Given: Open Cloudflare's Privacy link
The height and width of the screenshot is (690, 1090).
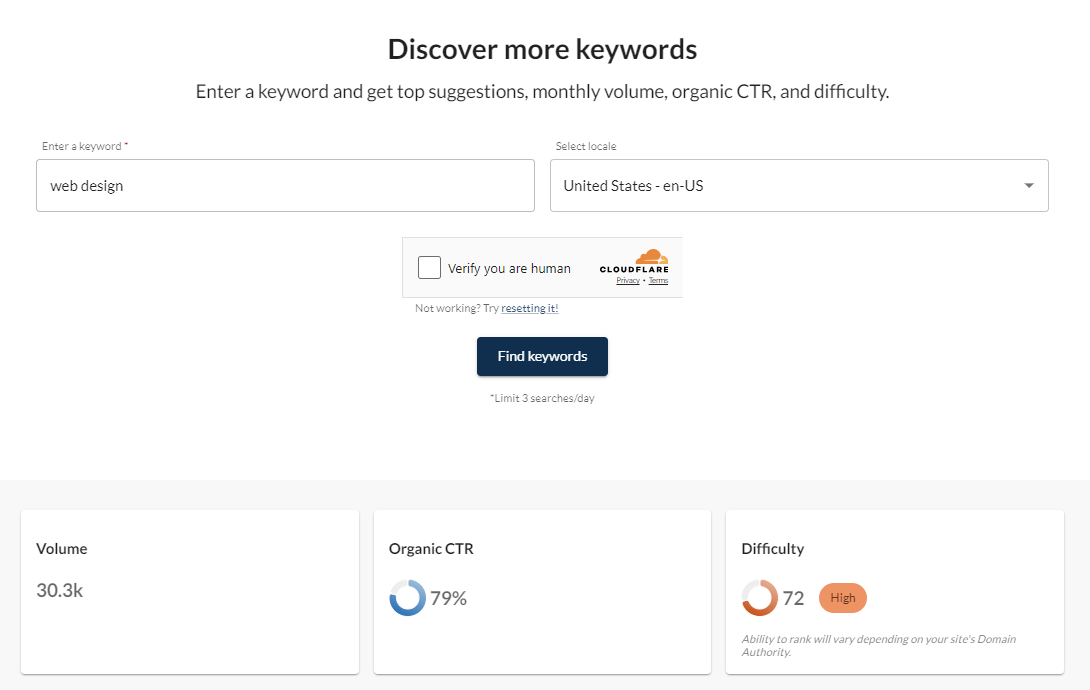Looking at the screenshot, I should click(627, 280).
